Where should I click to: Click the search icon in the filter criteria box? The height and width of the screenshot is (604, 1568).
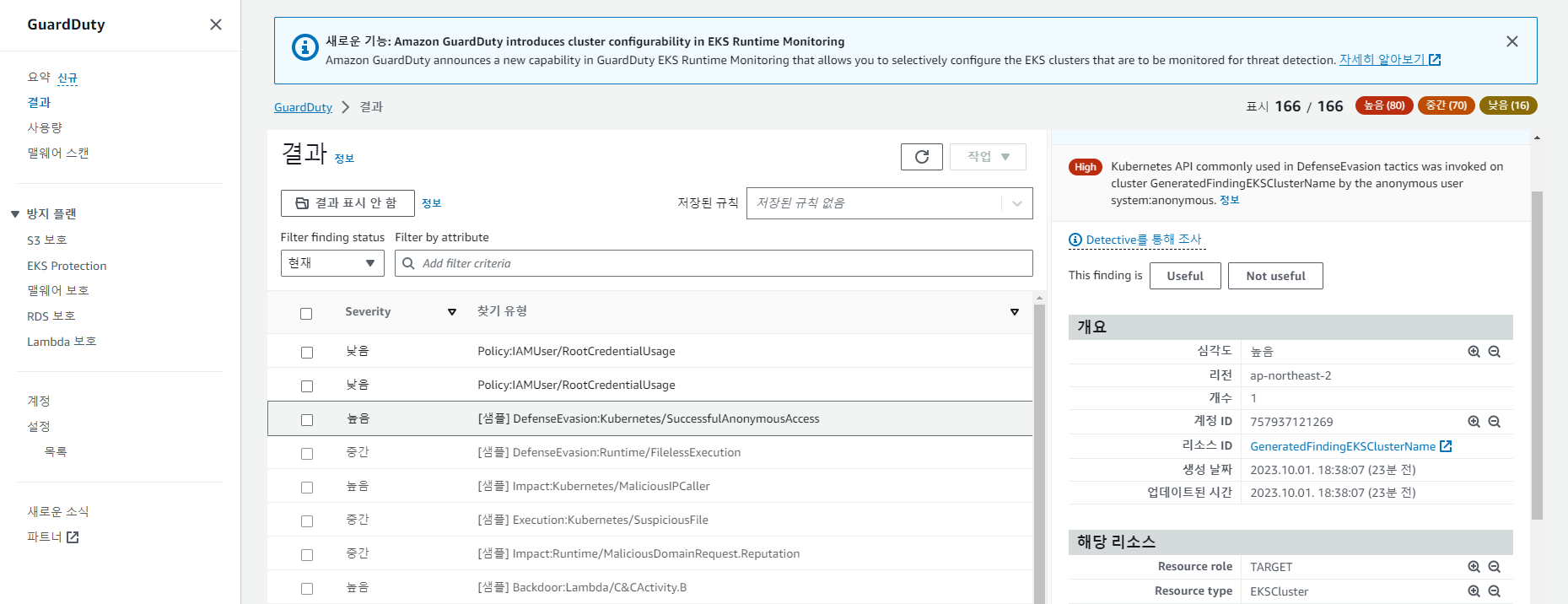click(408, 263)
